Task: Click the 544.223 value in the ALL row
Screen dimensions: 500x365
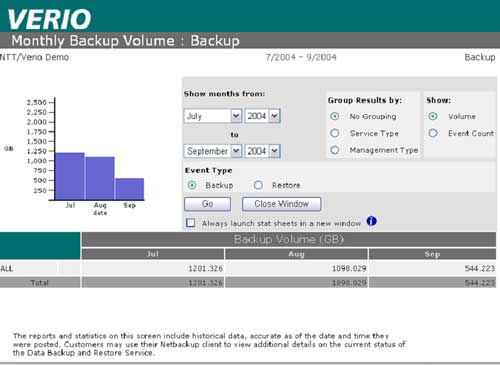Action: tap(480, 268)
